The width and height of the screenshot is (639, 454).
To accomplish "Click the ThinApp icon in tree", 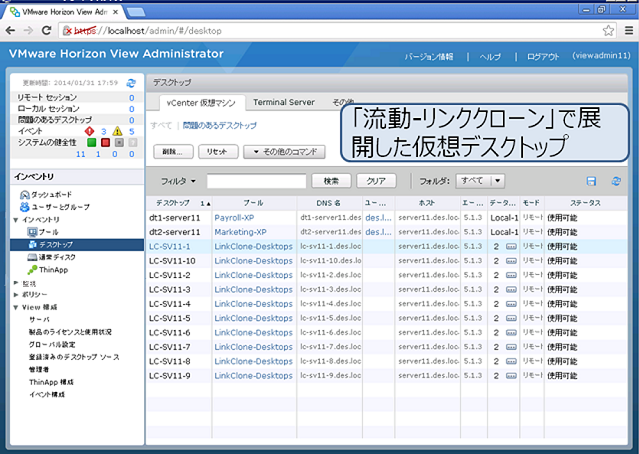I will 32,270.
